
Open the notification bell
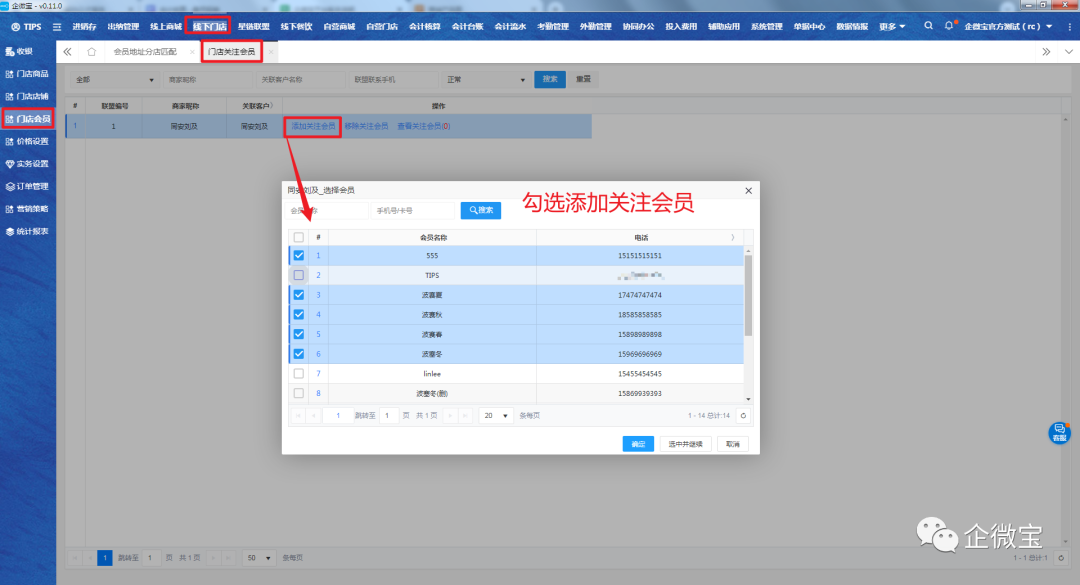949,26
